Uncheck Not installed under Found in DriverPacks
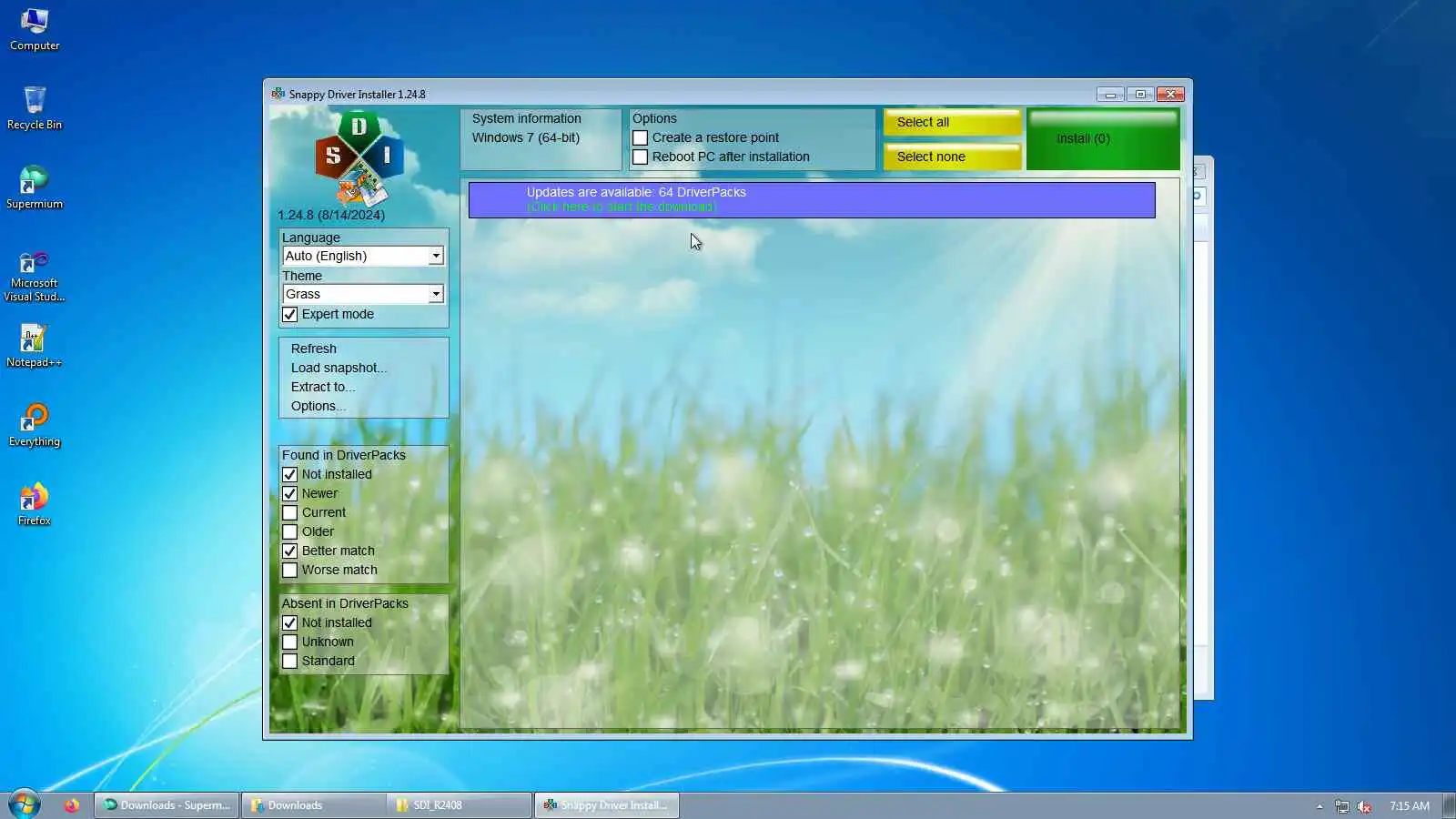 289,474
